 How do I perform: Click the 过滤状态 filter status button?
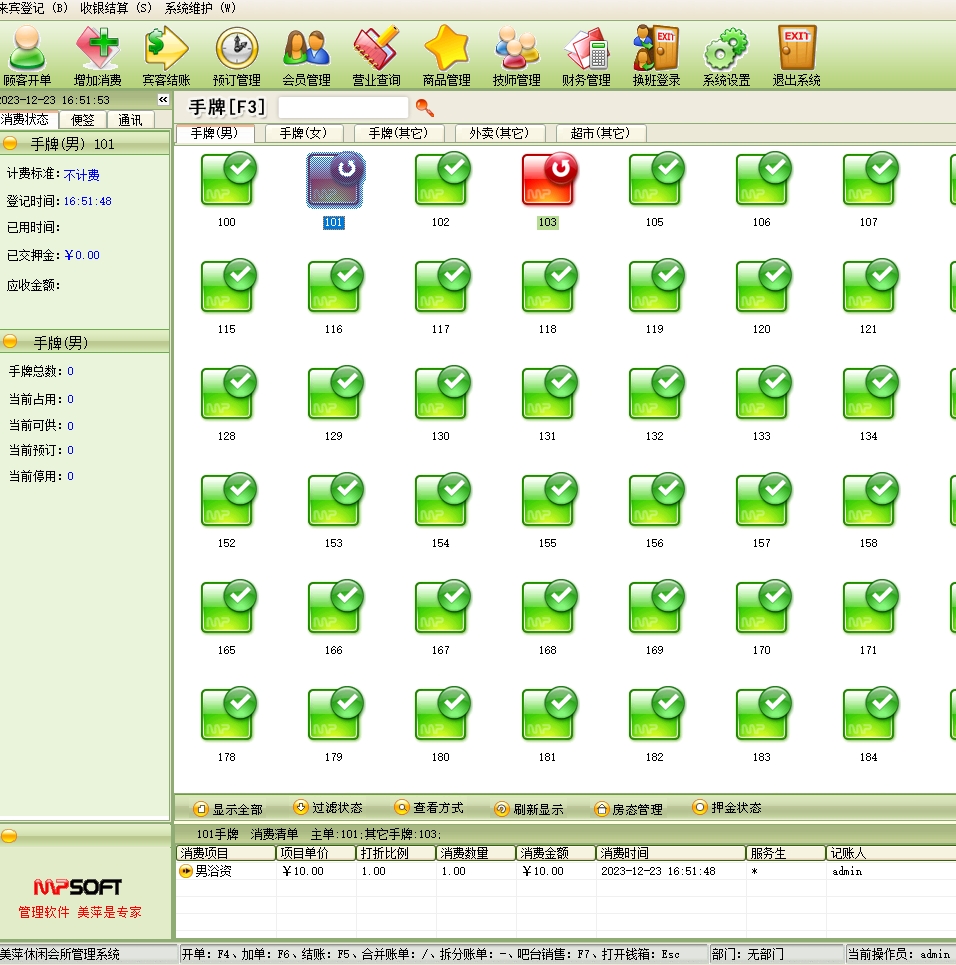pyautogui.click(x=327, y=808)
